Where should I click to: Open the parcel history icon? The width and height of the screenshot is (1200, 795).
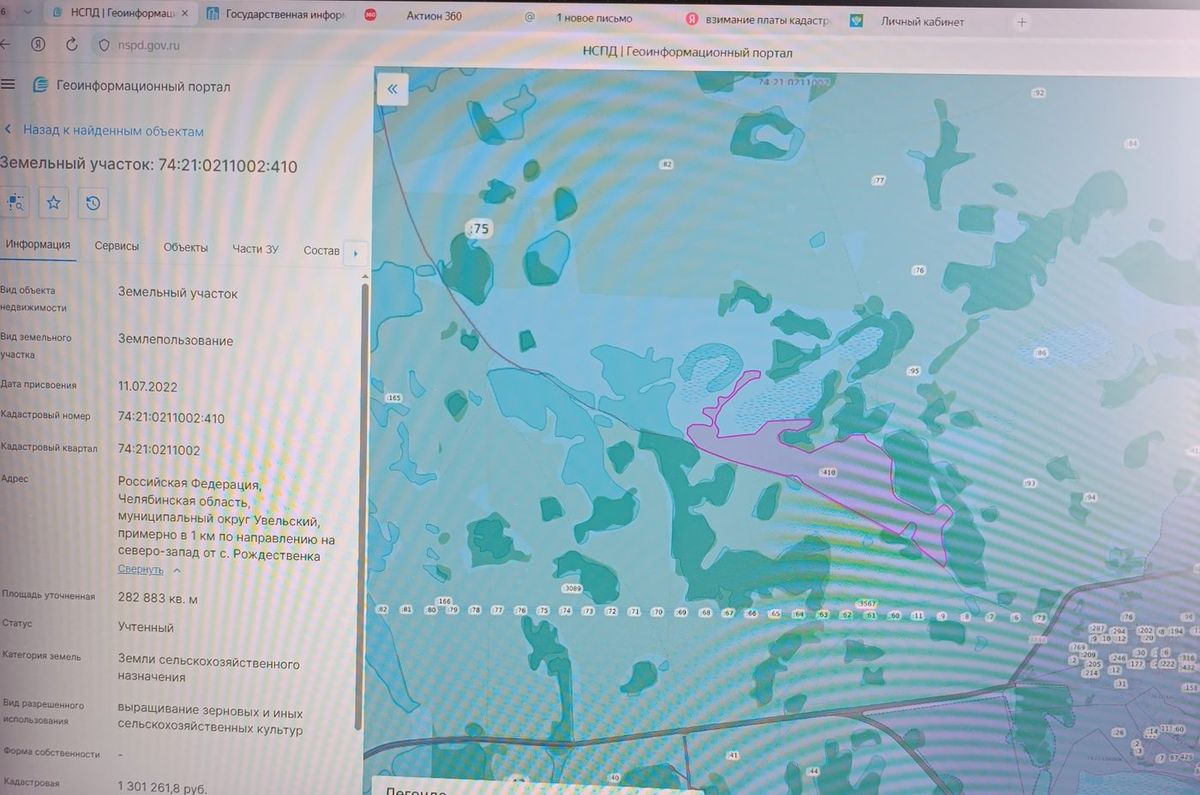[93, 203]
